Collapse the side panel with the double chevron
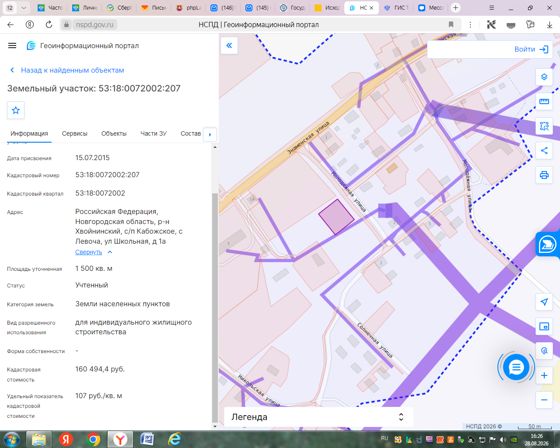This screenshot has height=448, width=560. [x=229, y=45]
